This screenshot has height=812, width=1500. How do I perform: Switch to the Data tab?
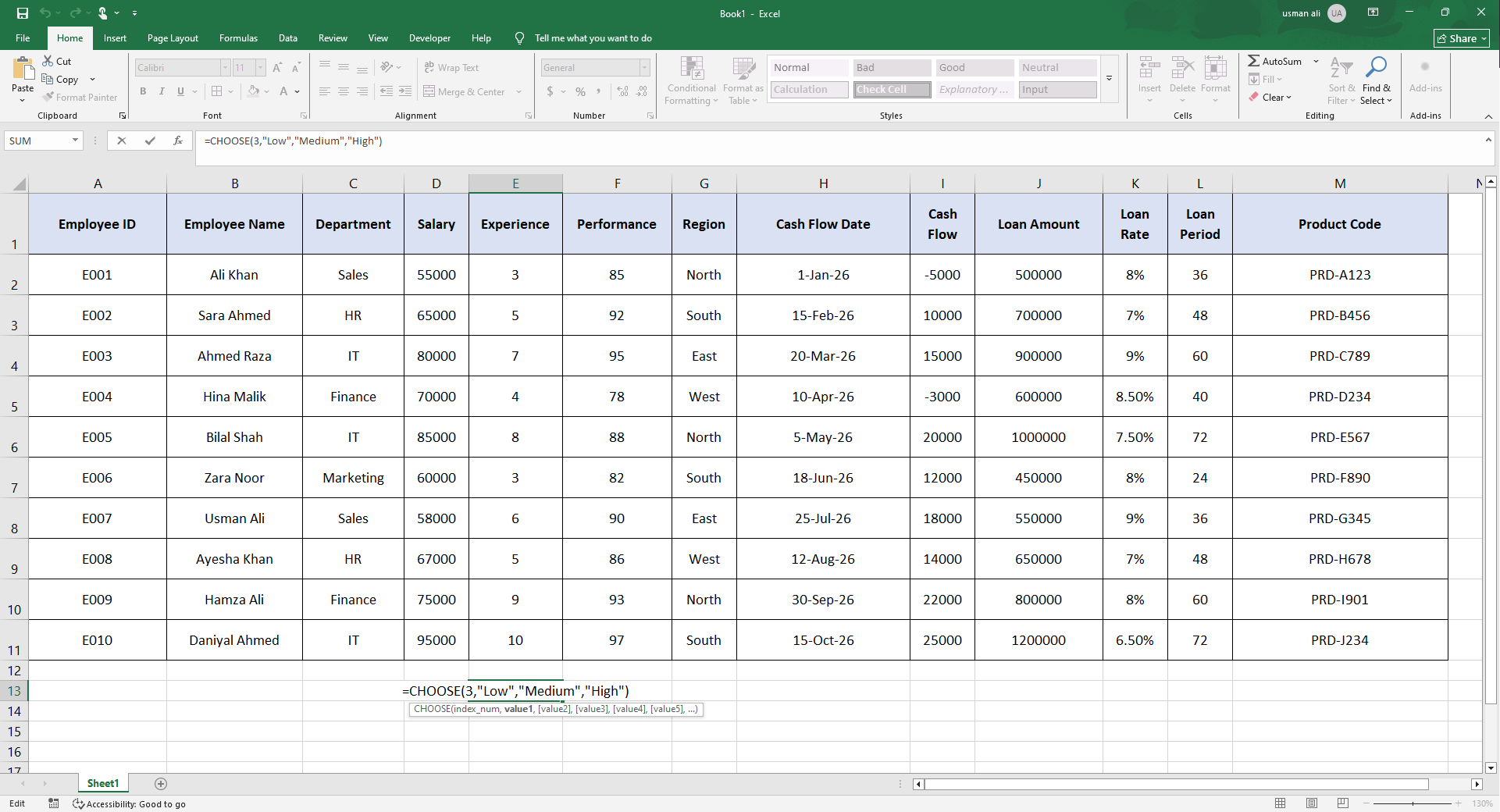coord(288,38)
